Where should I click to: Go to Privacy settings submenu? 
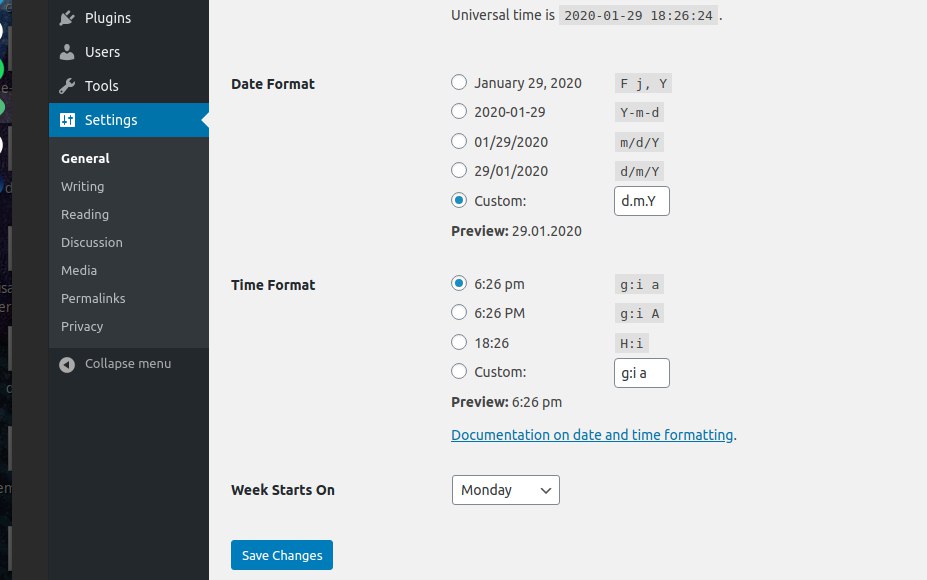(82, 326)
